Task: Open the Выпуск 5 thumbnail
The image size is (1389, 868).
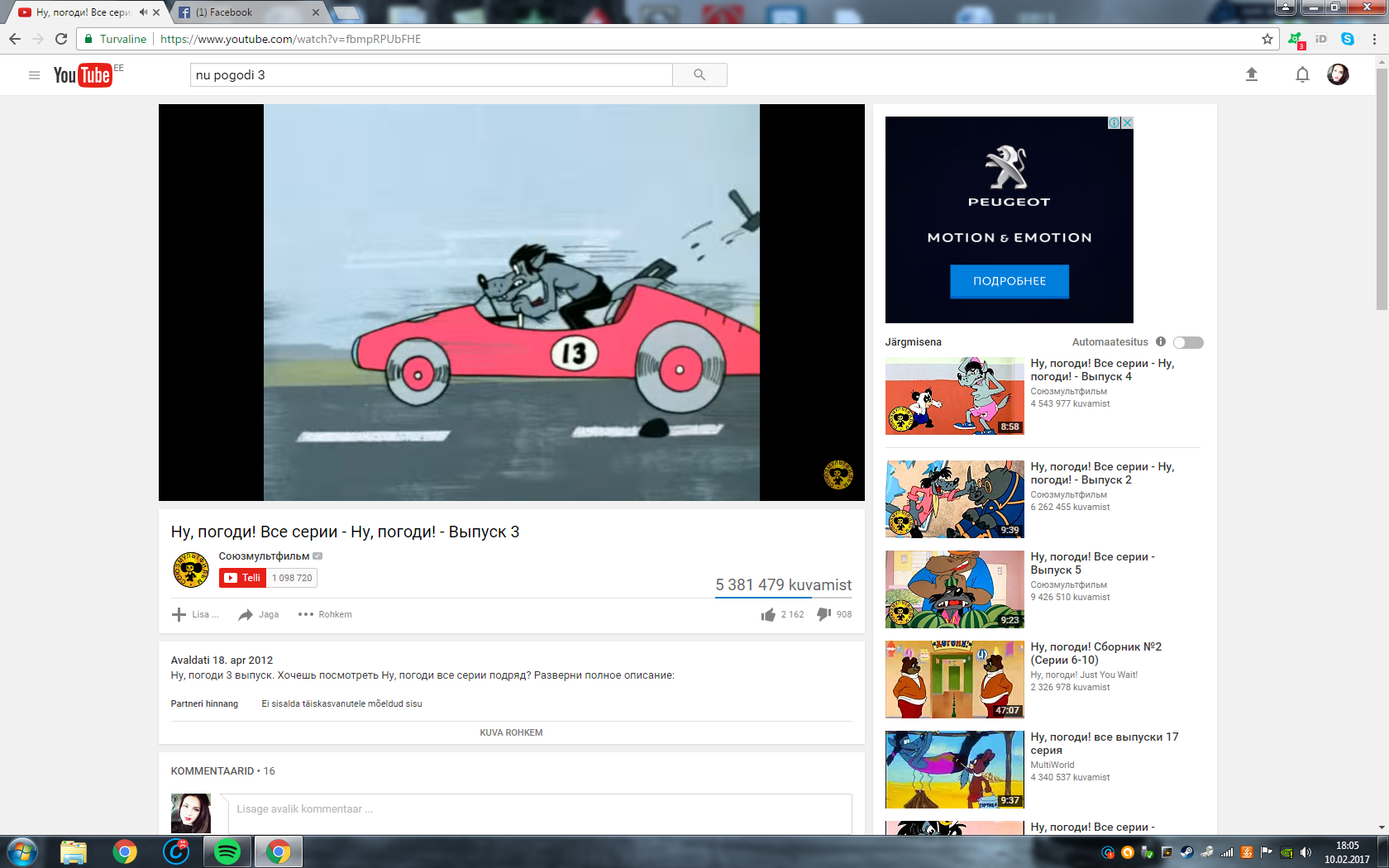Action: click(x=955, y=589)
